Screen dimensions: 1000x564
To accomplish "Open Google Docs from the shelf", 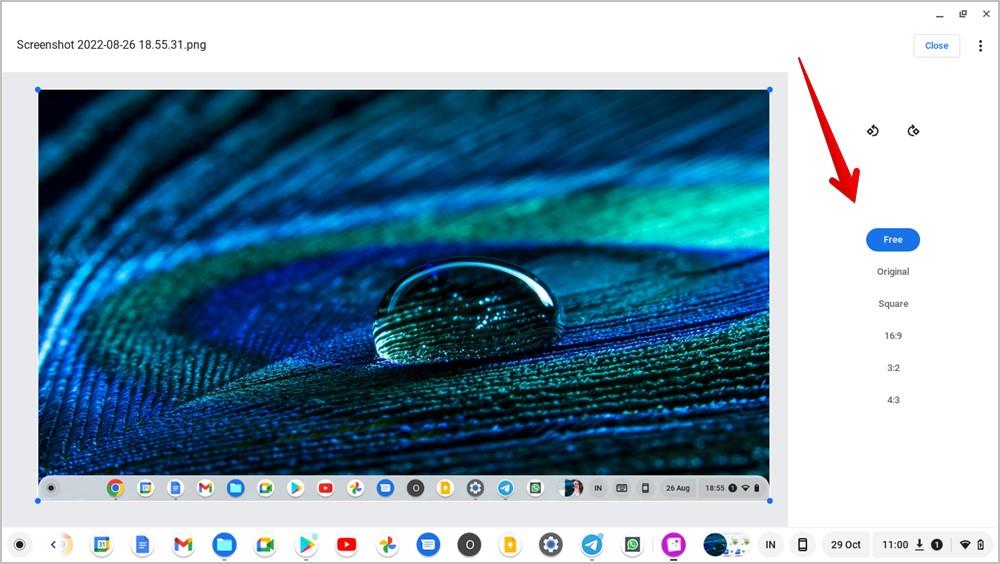I will 142,545.
